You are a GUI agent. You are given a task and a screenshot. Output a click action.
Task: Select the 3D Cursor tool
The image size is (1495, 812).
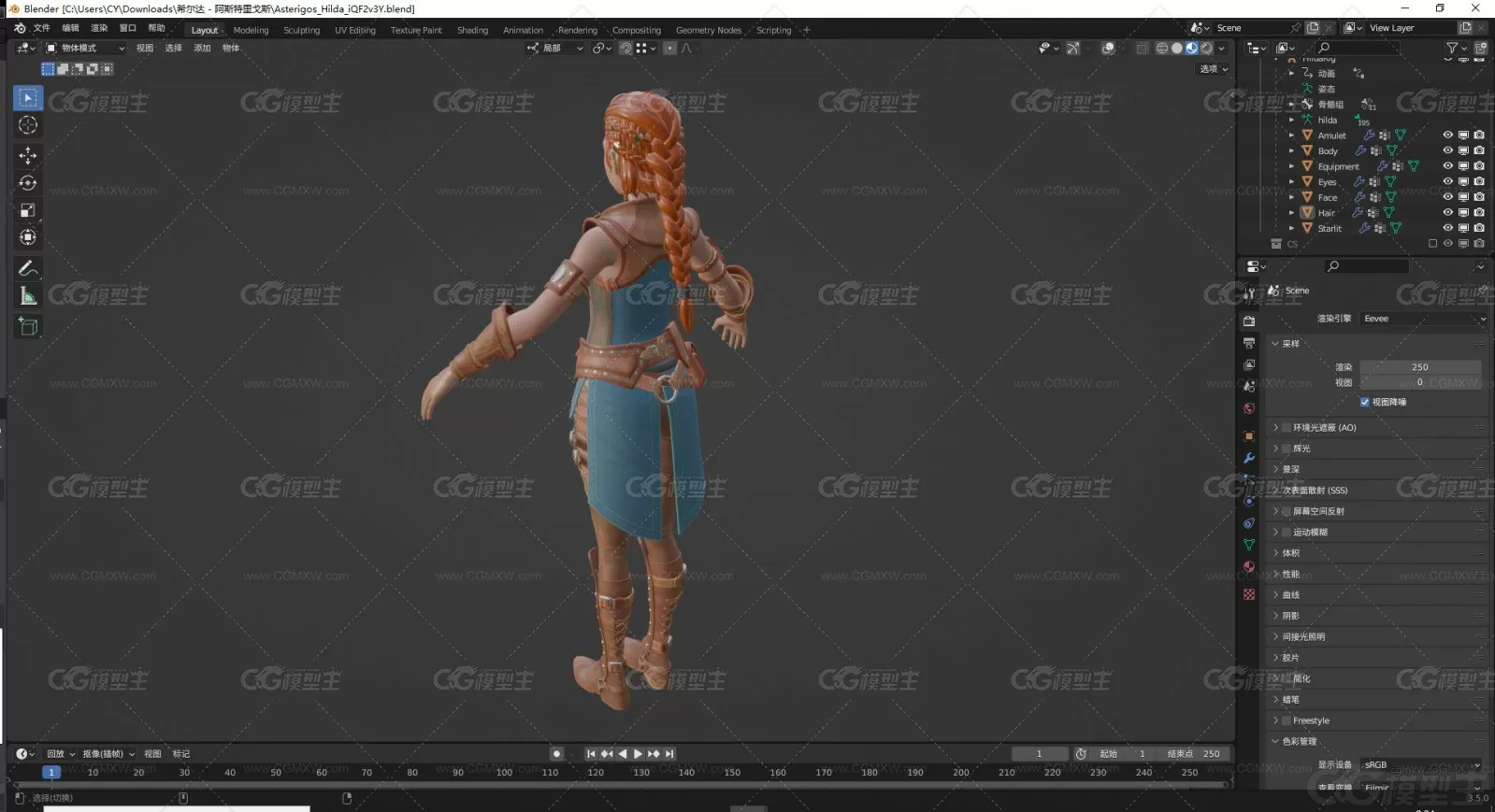point(28,125)
